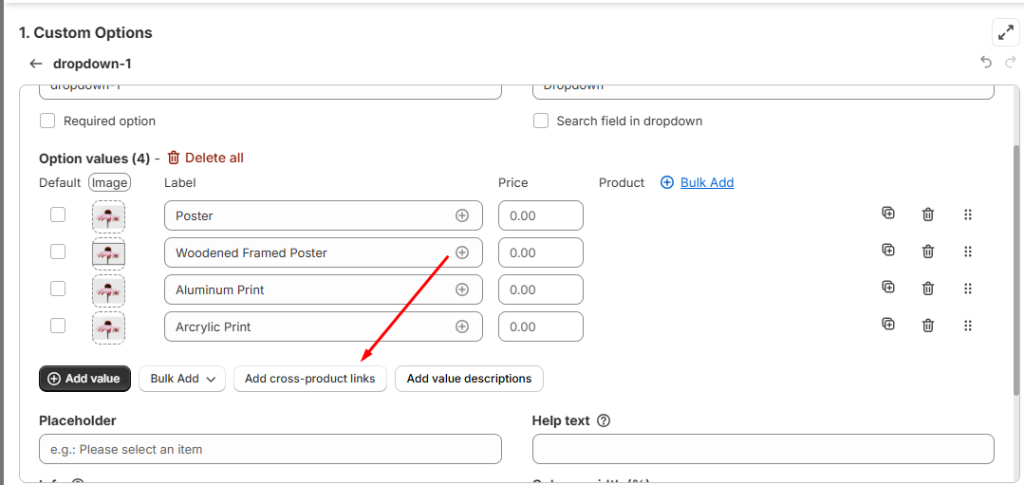
Task: Toggle Search field in dropdown checkbox
Action: (x=541, y=121)
